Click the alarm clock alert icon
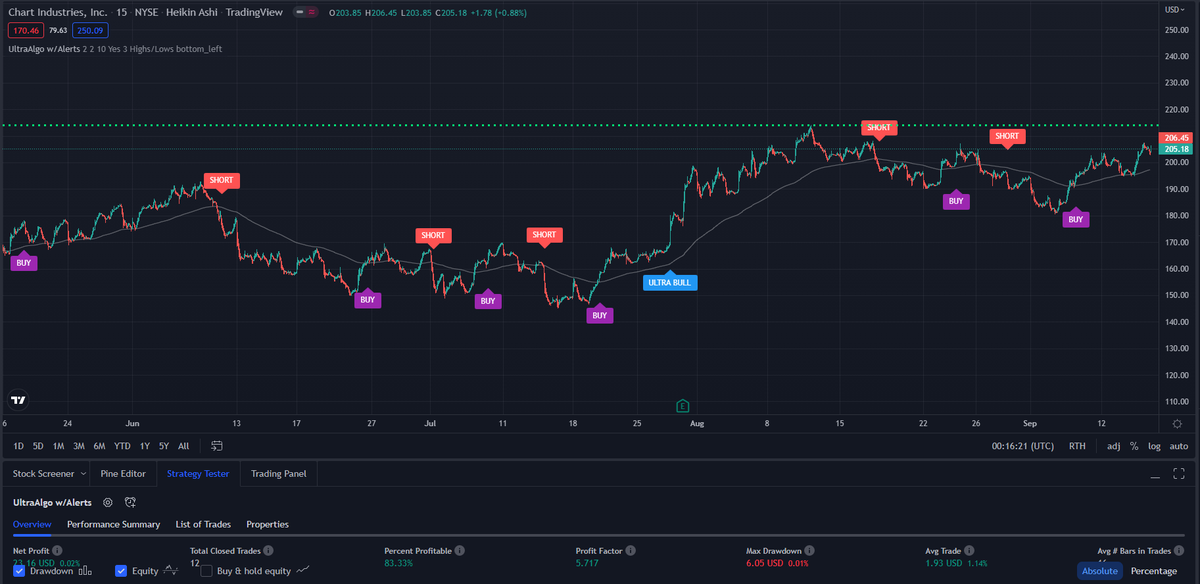The width and height of the screenshot is (1200, 584). (130, 502)
